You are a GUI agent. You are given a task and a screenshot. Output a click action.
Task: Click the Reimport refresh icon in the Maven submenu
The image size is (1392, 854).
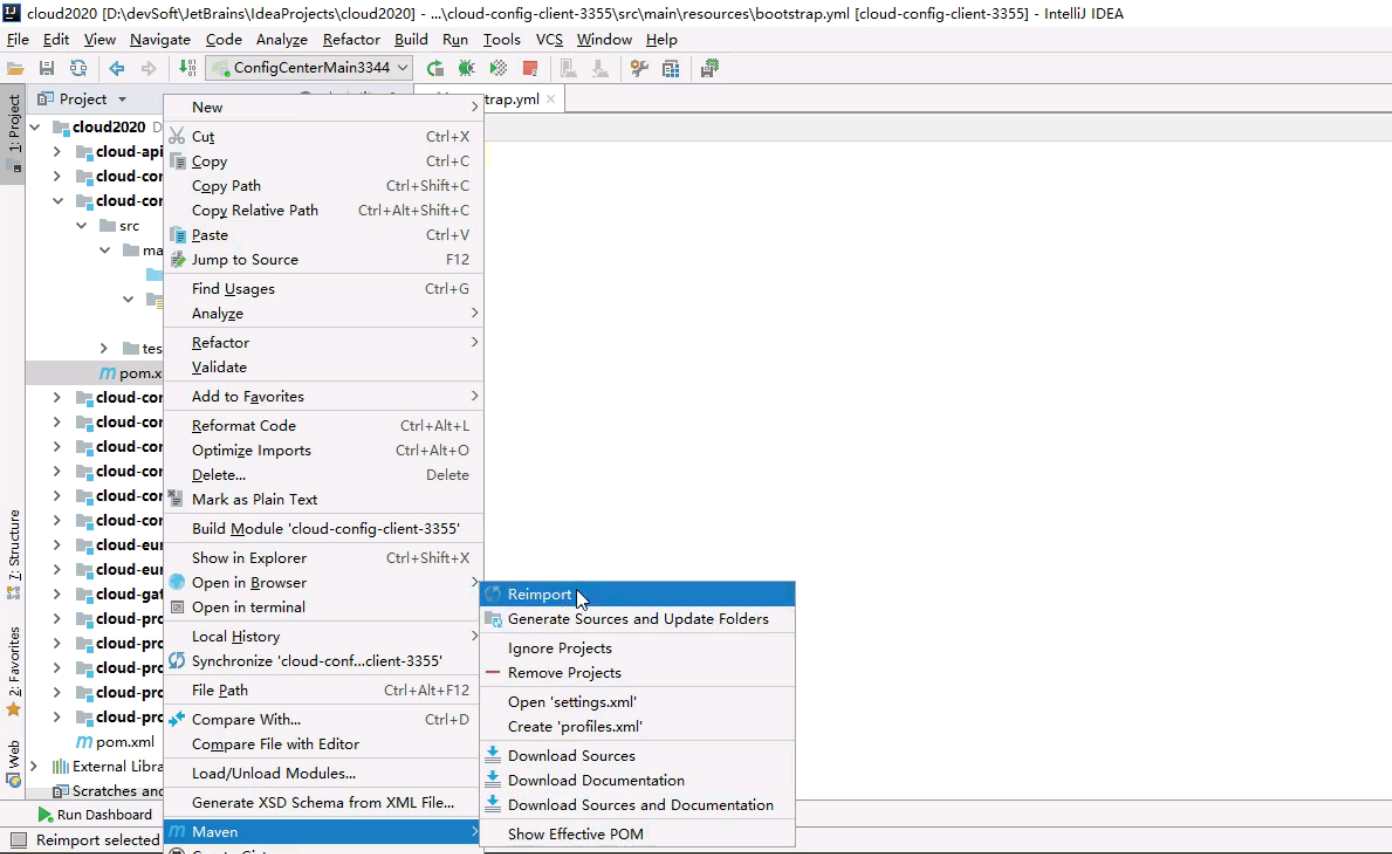493,594
